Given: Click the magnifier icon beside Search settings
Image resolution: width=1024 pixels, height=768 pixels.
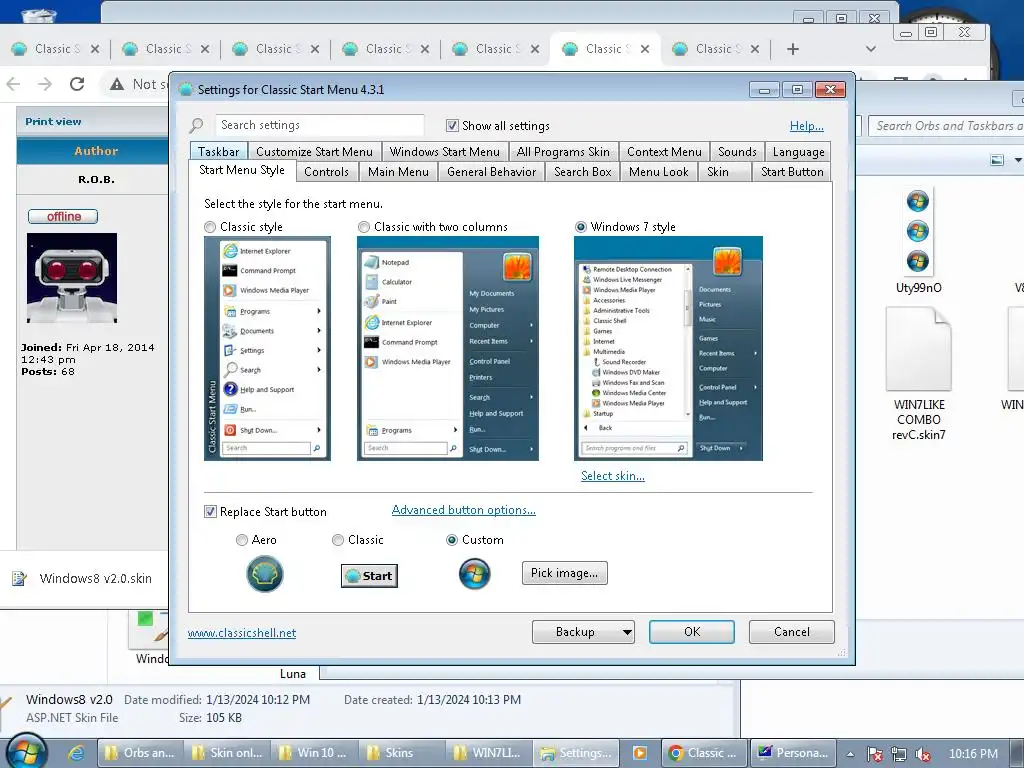Looking at the screenshot, I should coord(196,125).
